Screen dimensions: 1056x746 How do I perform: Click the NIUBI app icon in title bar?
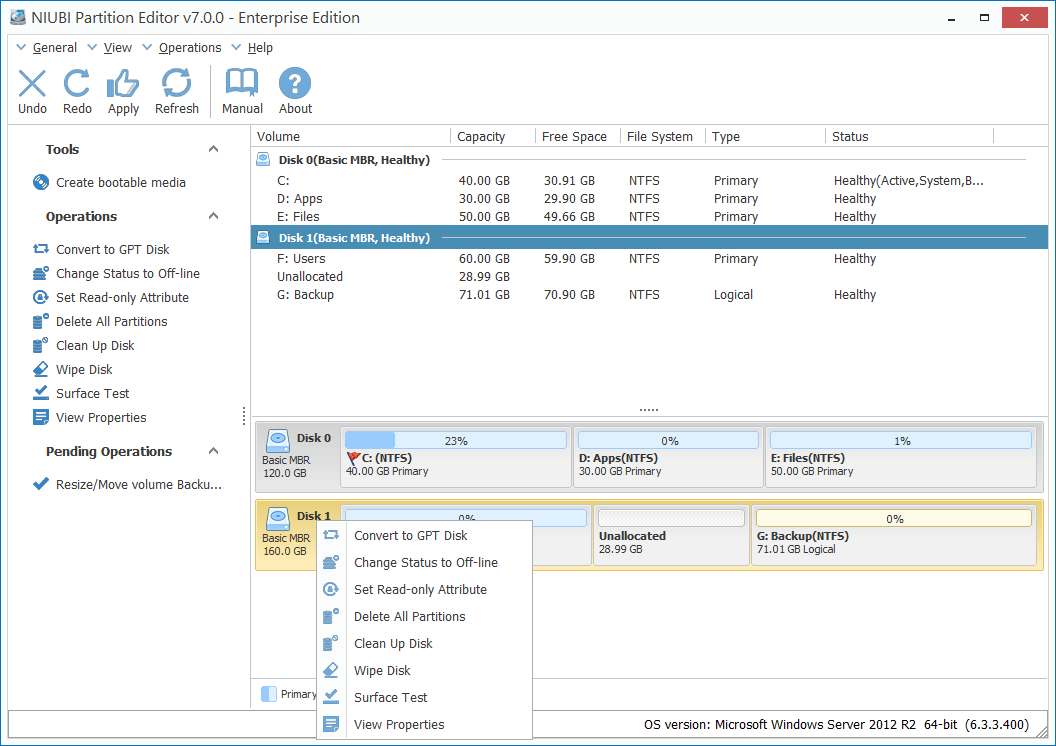pyautogui.click(x=18, y=18)
